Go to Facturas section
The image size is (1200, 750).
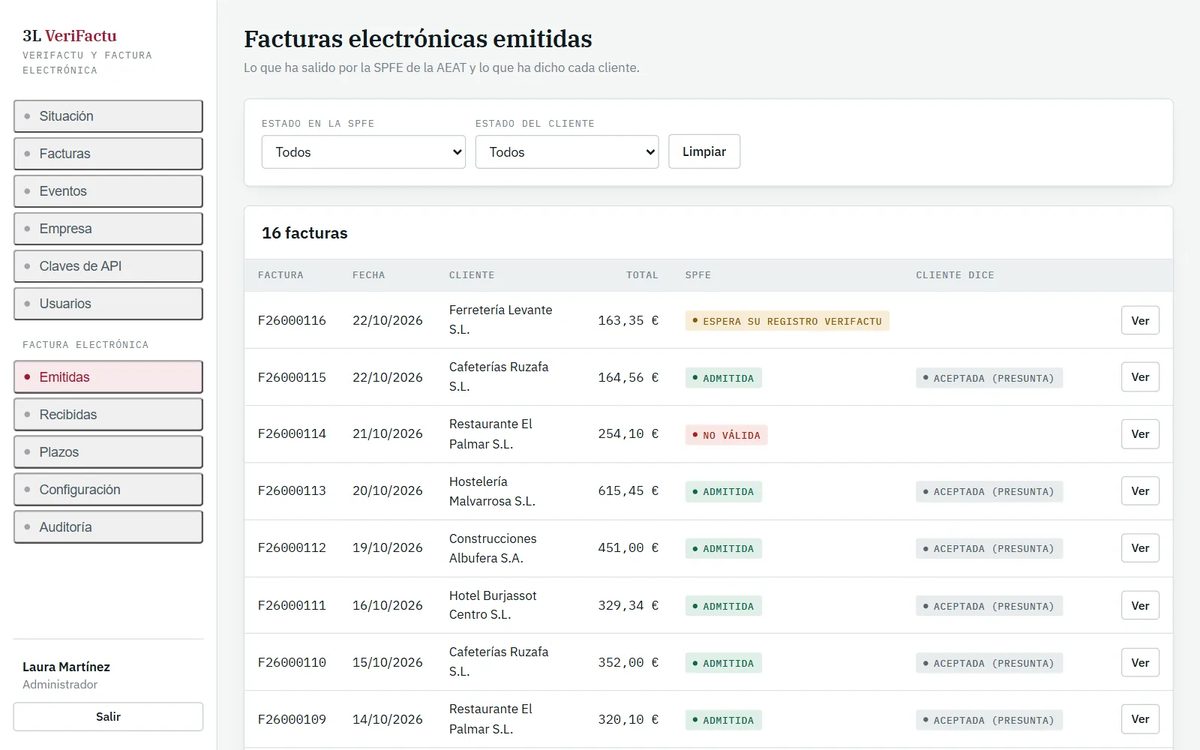tap(108, 154)
